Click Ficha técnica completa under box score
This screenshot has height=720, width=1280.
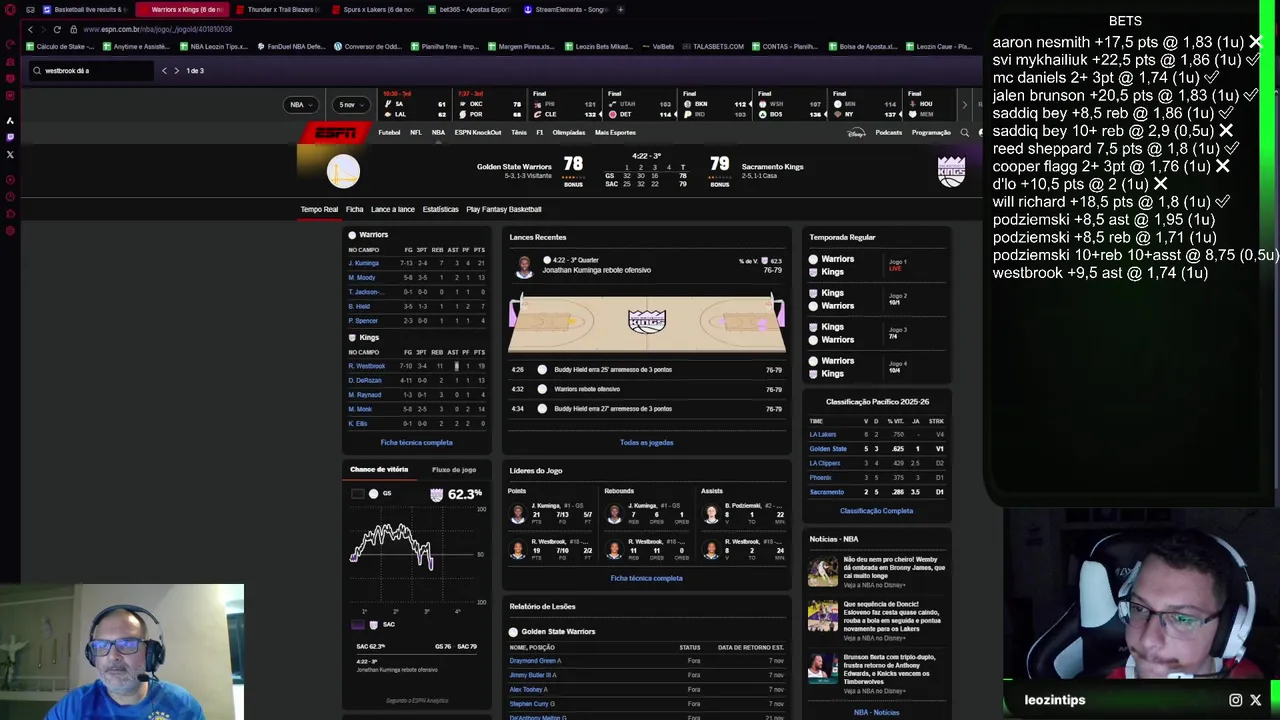[x=416, y=442]
